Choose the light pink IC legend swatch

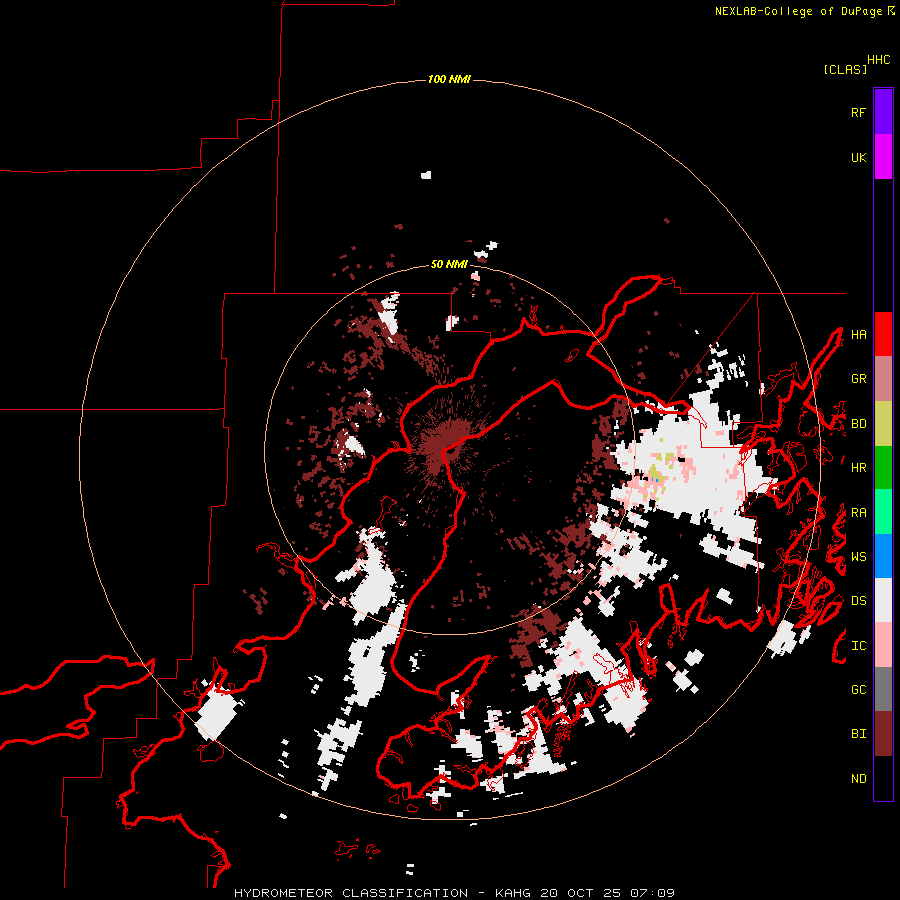point(883,645)
